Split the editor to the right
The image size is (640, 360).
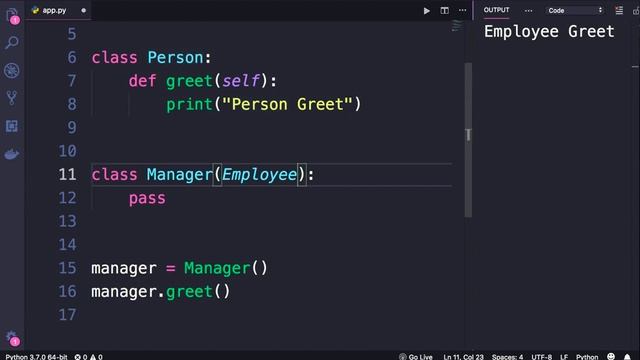(444, 11)
